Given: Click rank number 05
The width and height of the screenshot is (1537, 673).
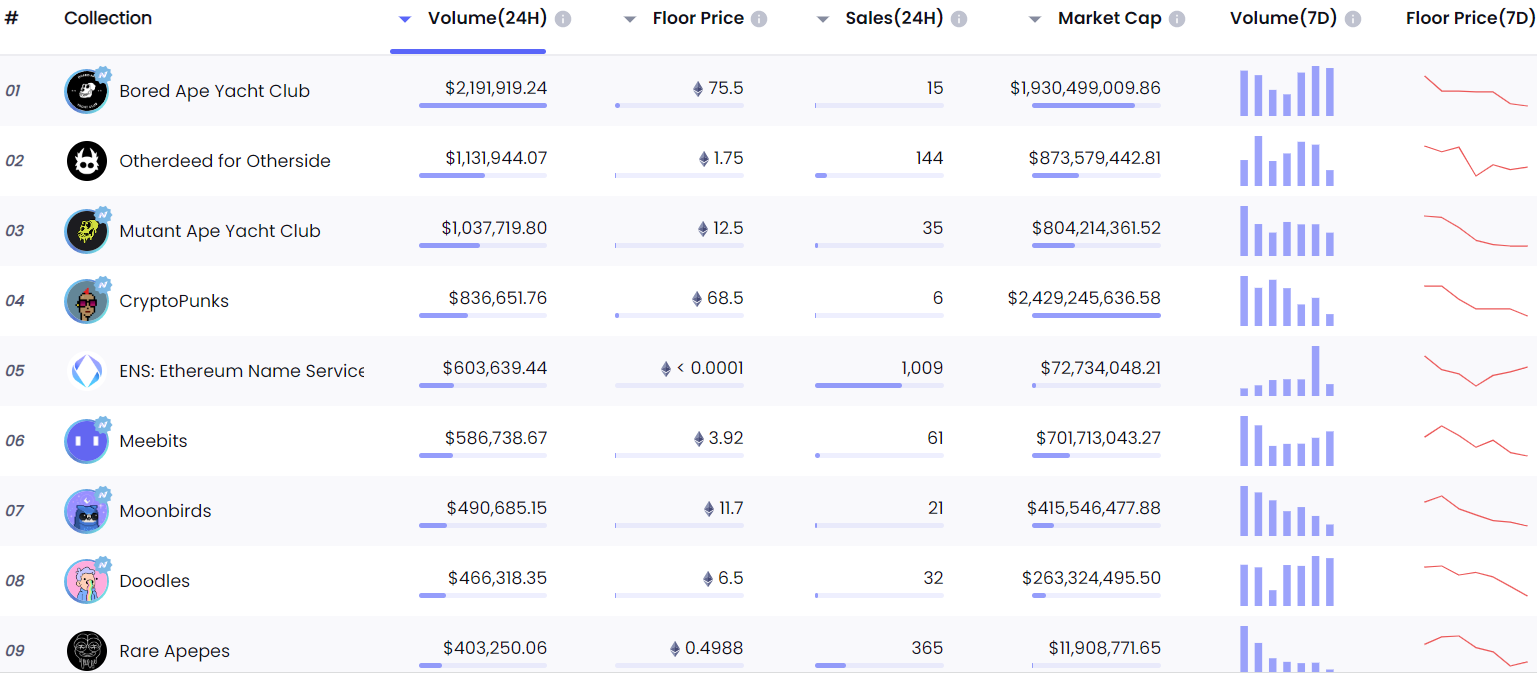Looking at the screenshot, I should click(x=15, y=371).
